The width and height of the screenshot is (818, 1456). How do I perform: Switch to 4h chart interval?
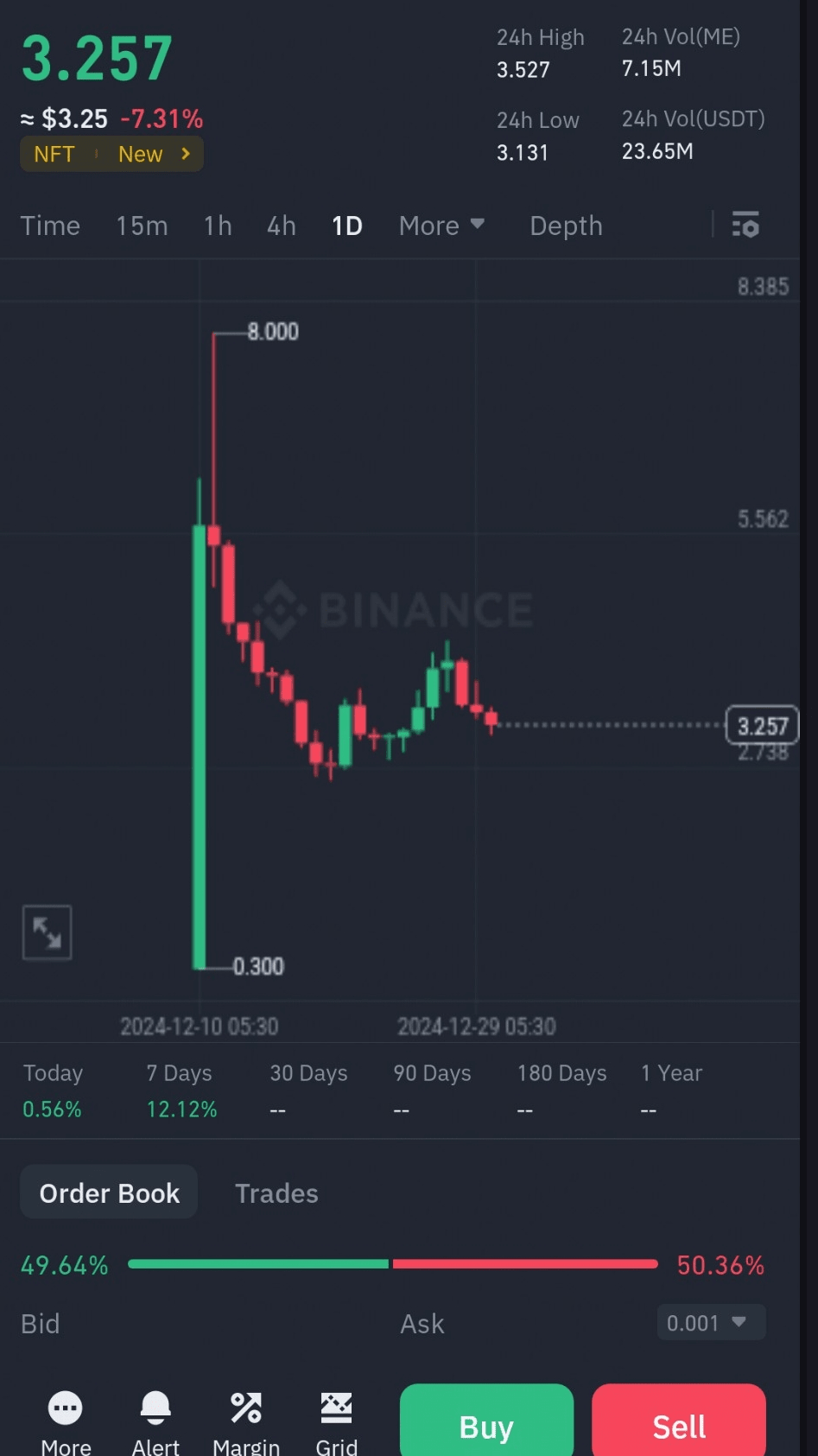(282, 226)
